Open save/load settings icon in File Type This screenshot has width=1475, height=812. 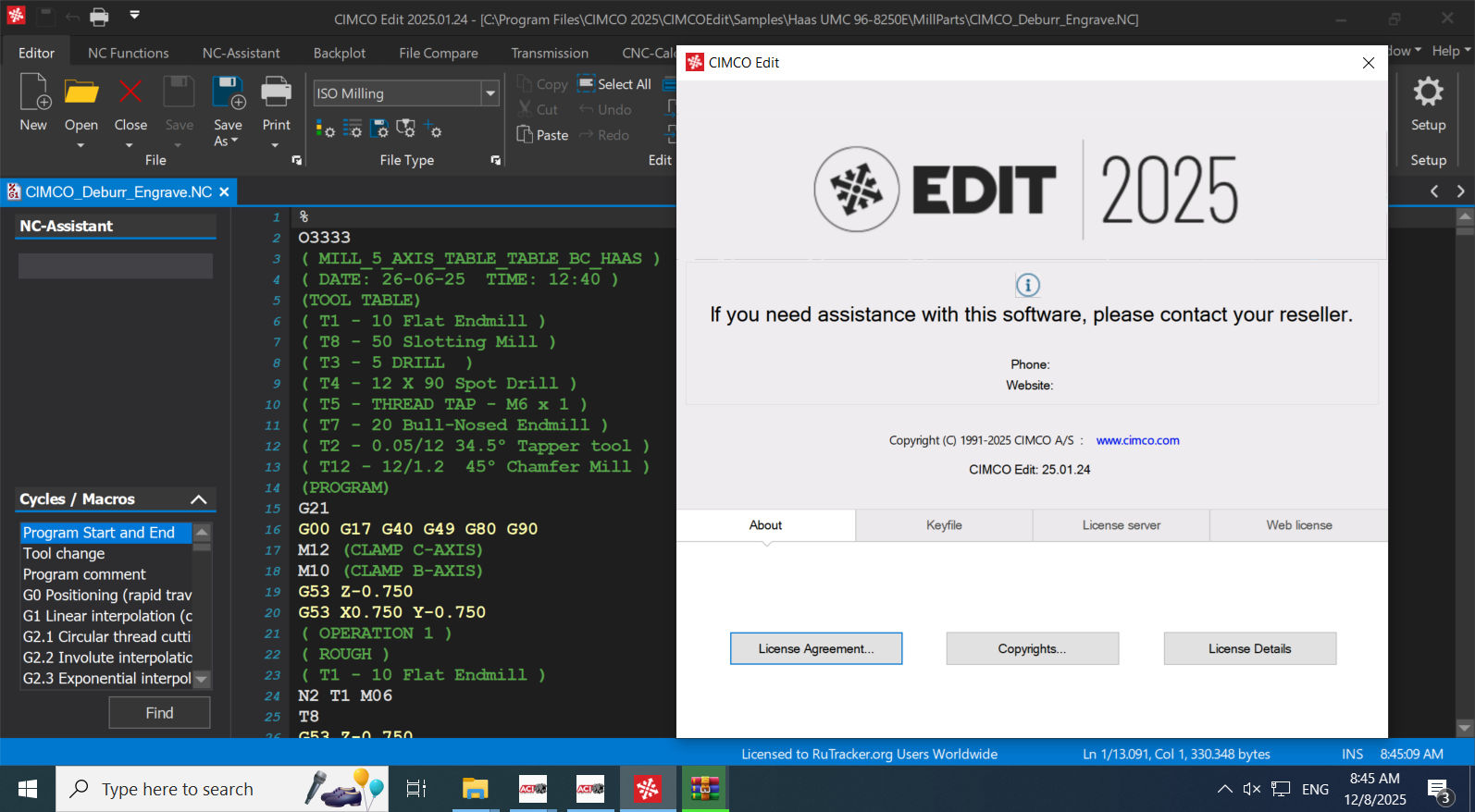379,129
